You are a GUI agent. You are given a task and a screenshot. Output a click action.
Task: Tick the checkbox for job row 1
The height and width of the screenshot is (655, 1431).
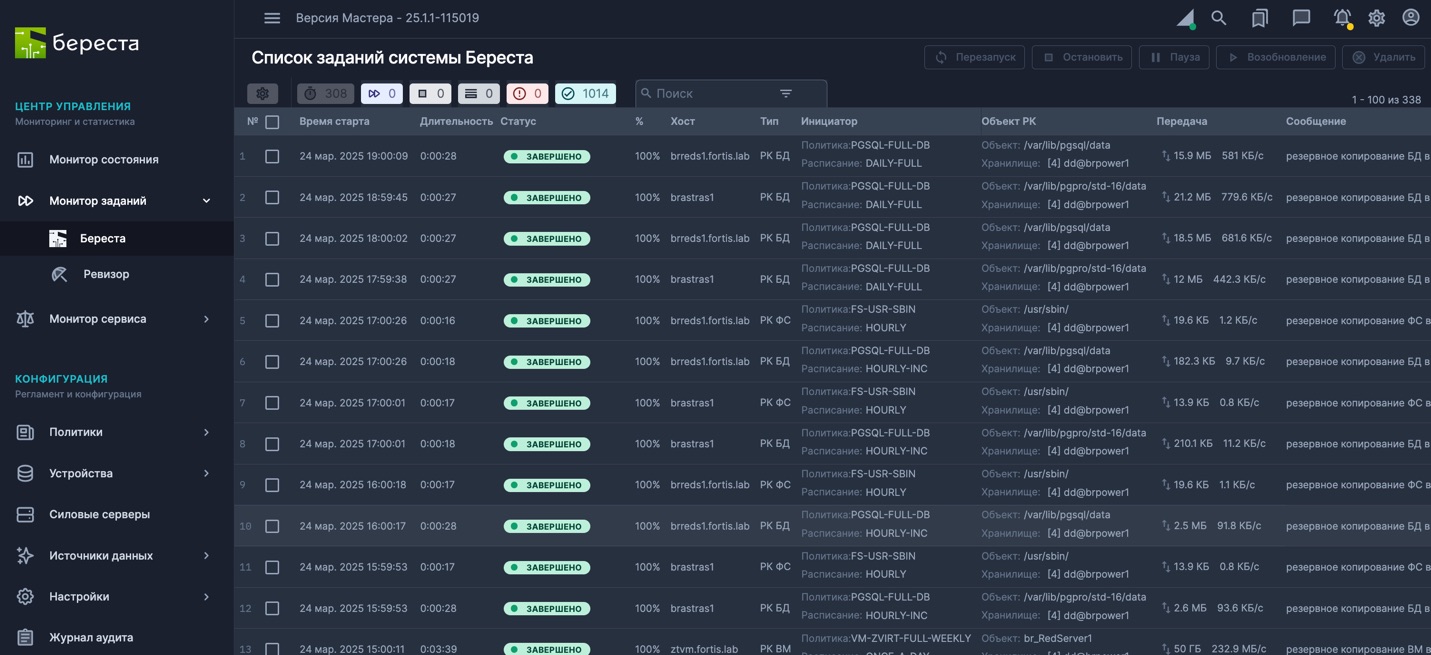[x=272, y=157]
